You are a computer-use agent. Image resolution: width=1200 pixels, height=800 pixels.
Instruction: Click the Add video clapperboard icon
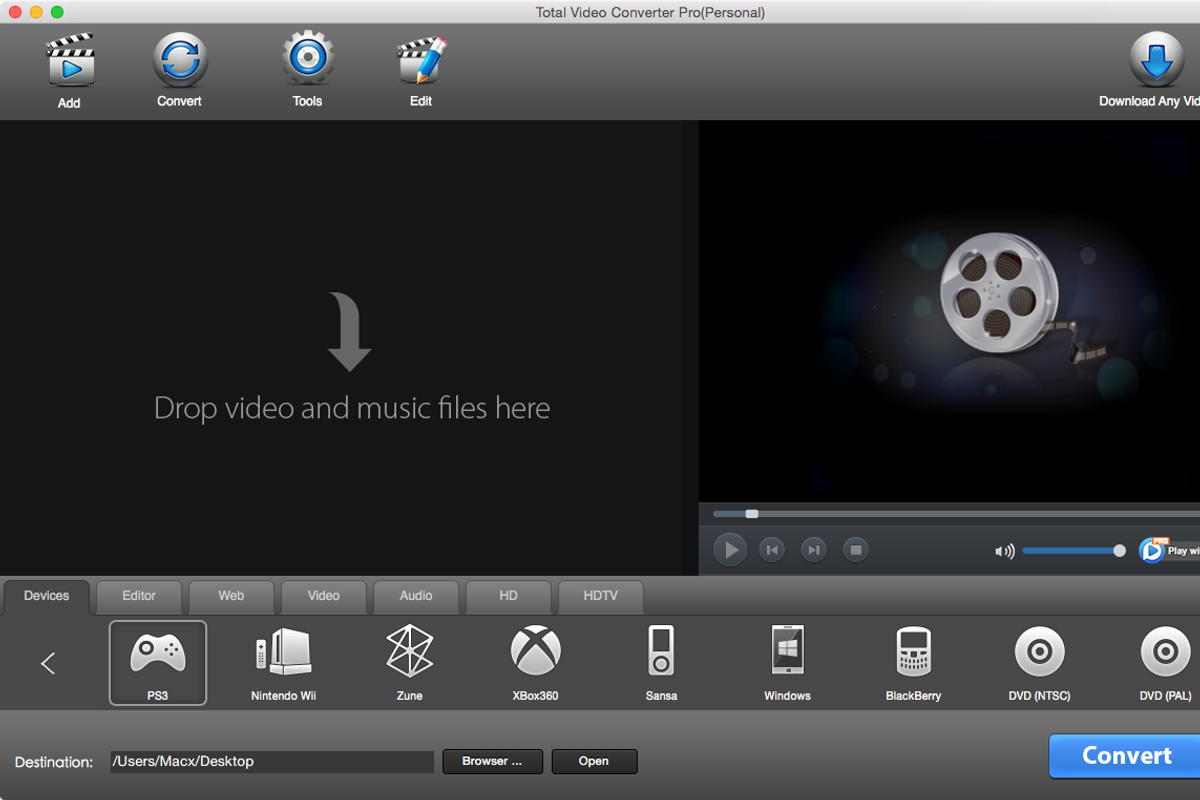tap(70, 60)
